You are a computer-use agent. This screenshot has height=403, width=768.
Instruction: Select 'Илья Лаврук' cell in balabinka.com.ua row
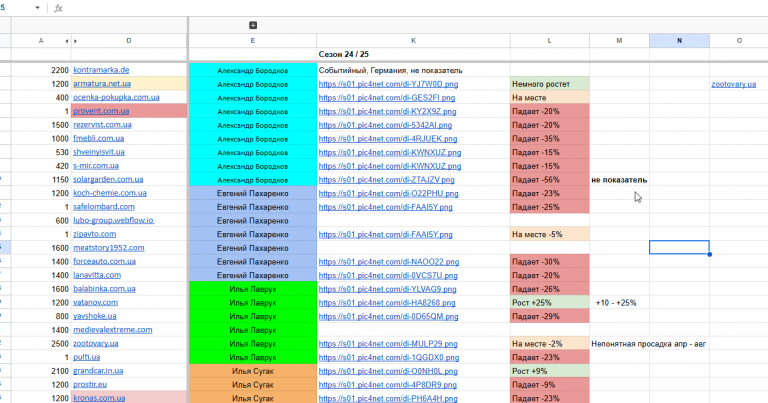click(253, 289)
